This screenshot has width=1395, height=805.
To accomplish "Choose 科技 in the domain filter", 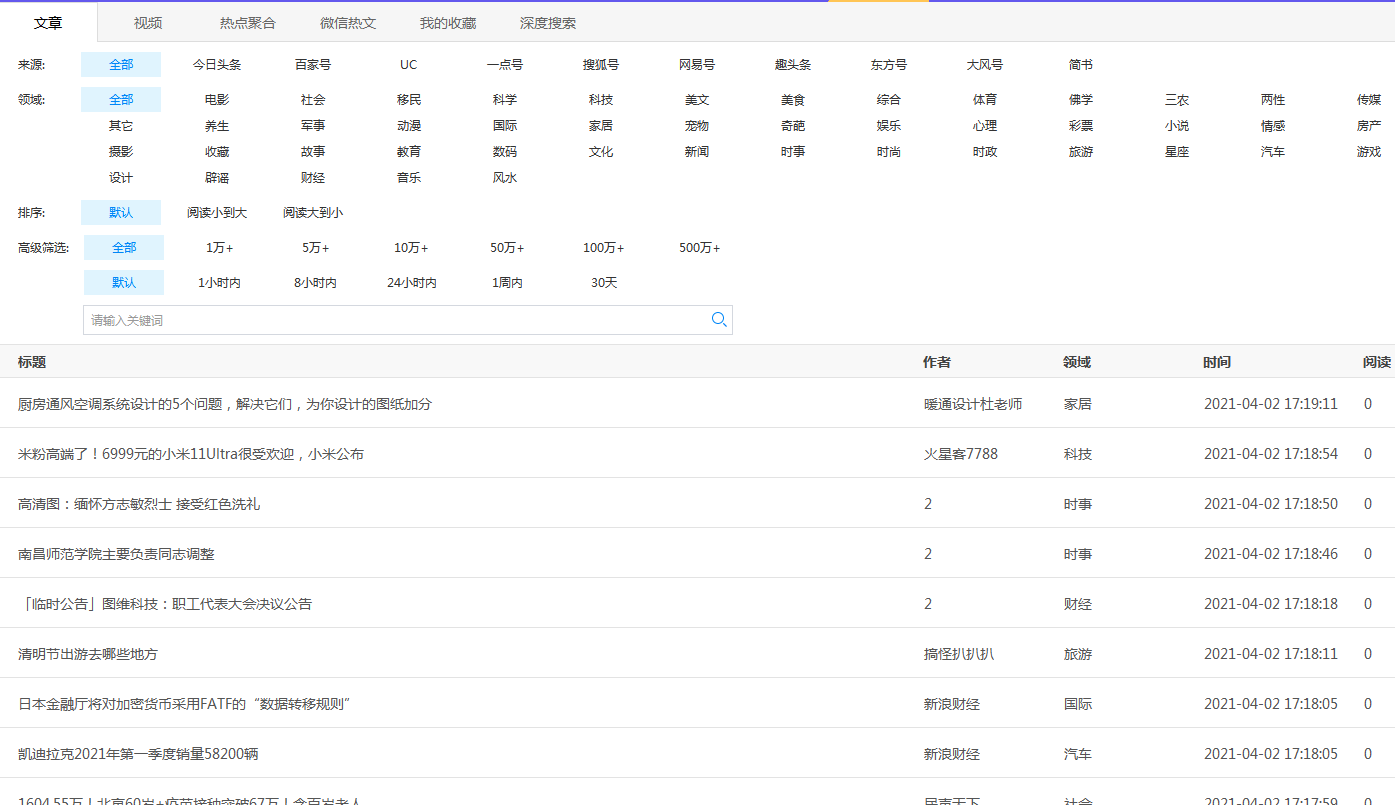I will [601, 100].
